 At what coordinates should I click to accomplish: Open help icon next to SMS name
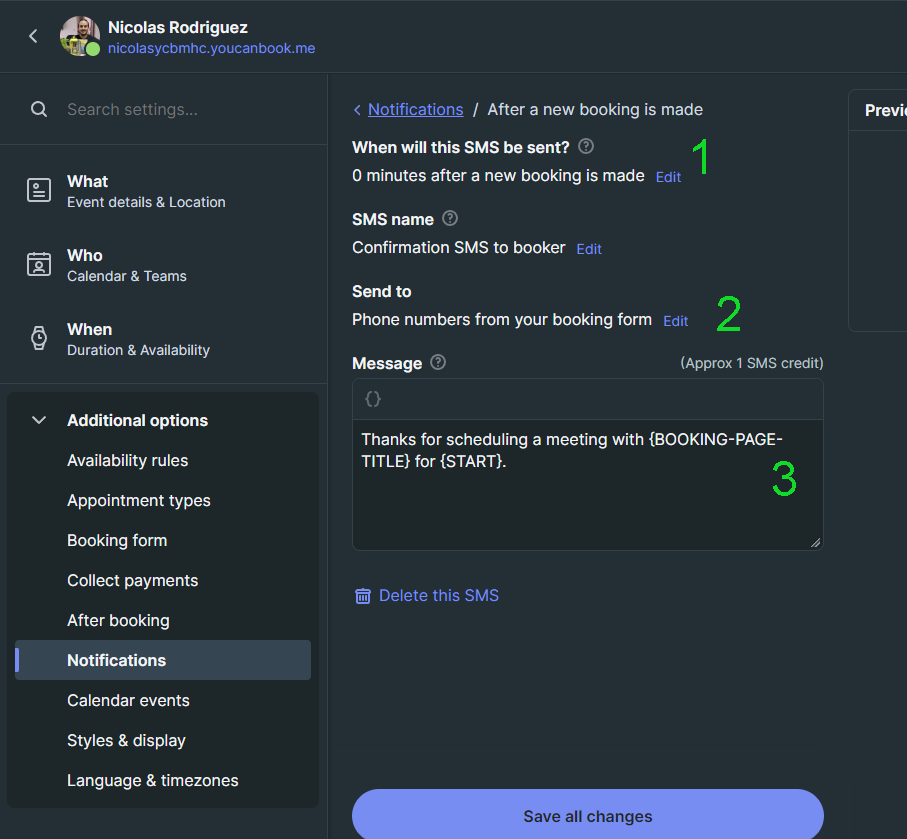click(450, 218)
